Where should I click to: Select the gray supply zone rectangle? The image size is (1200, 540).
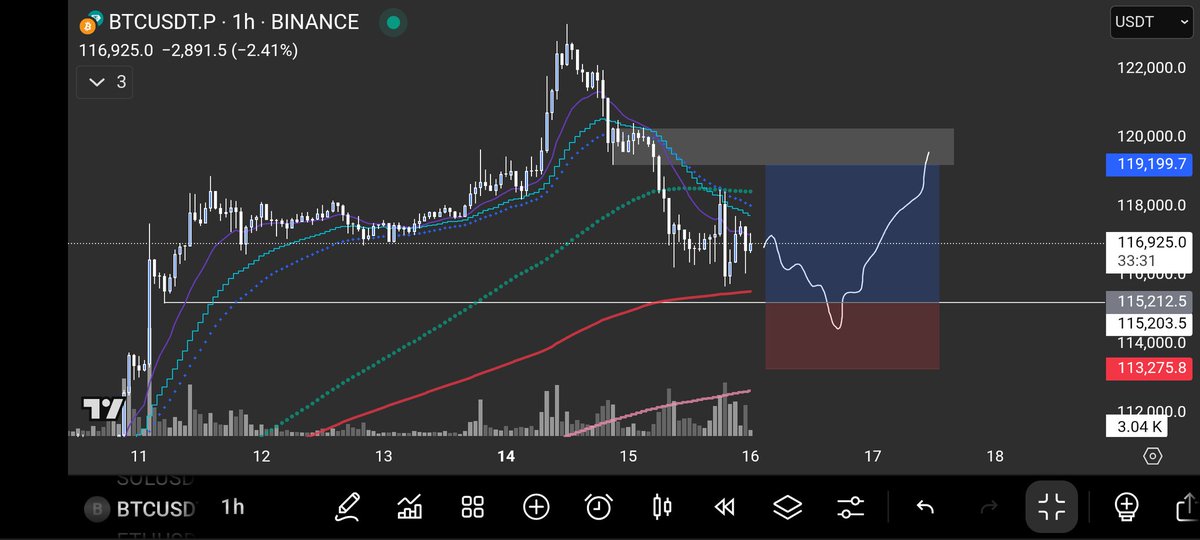(783, 147)
